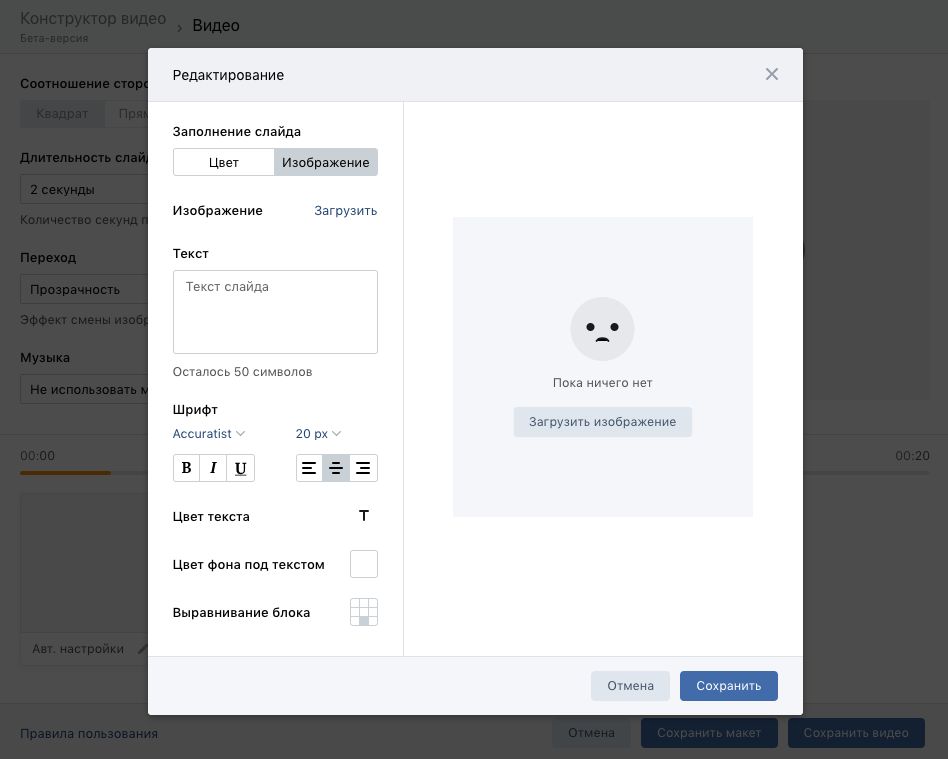Toggle bold text formatting
This screenshot has height=759, width=948.
186,468
